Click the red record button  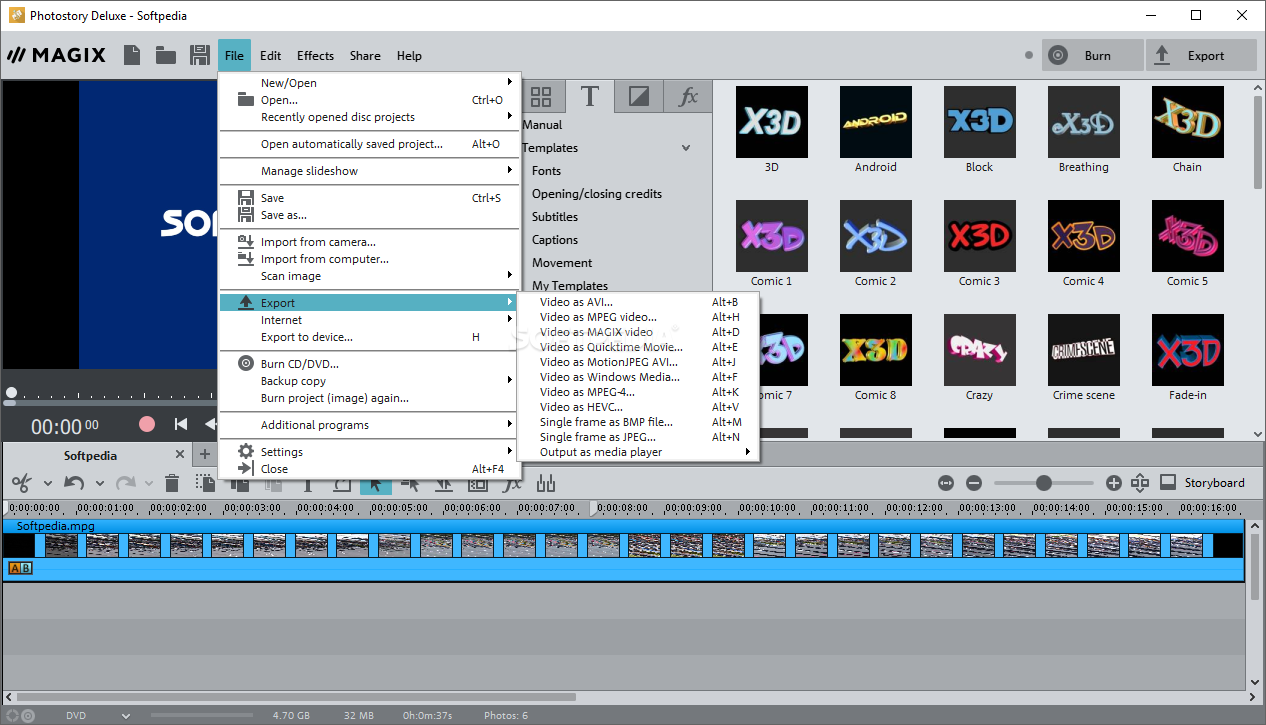(147, 424)
